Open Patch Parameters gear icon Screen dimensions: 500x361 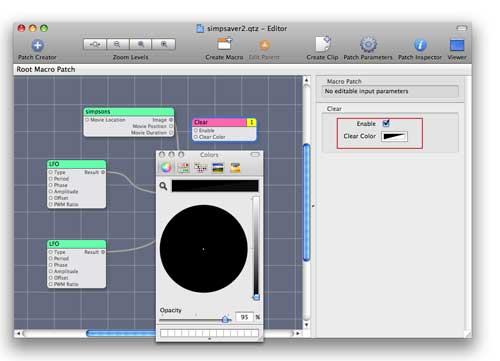click(368, 44)
